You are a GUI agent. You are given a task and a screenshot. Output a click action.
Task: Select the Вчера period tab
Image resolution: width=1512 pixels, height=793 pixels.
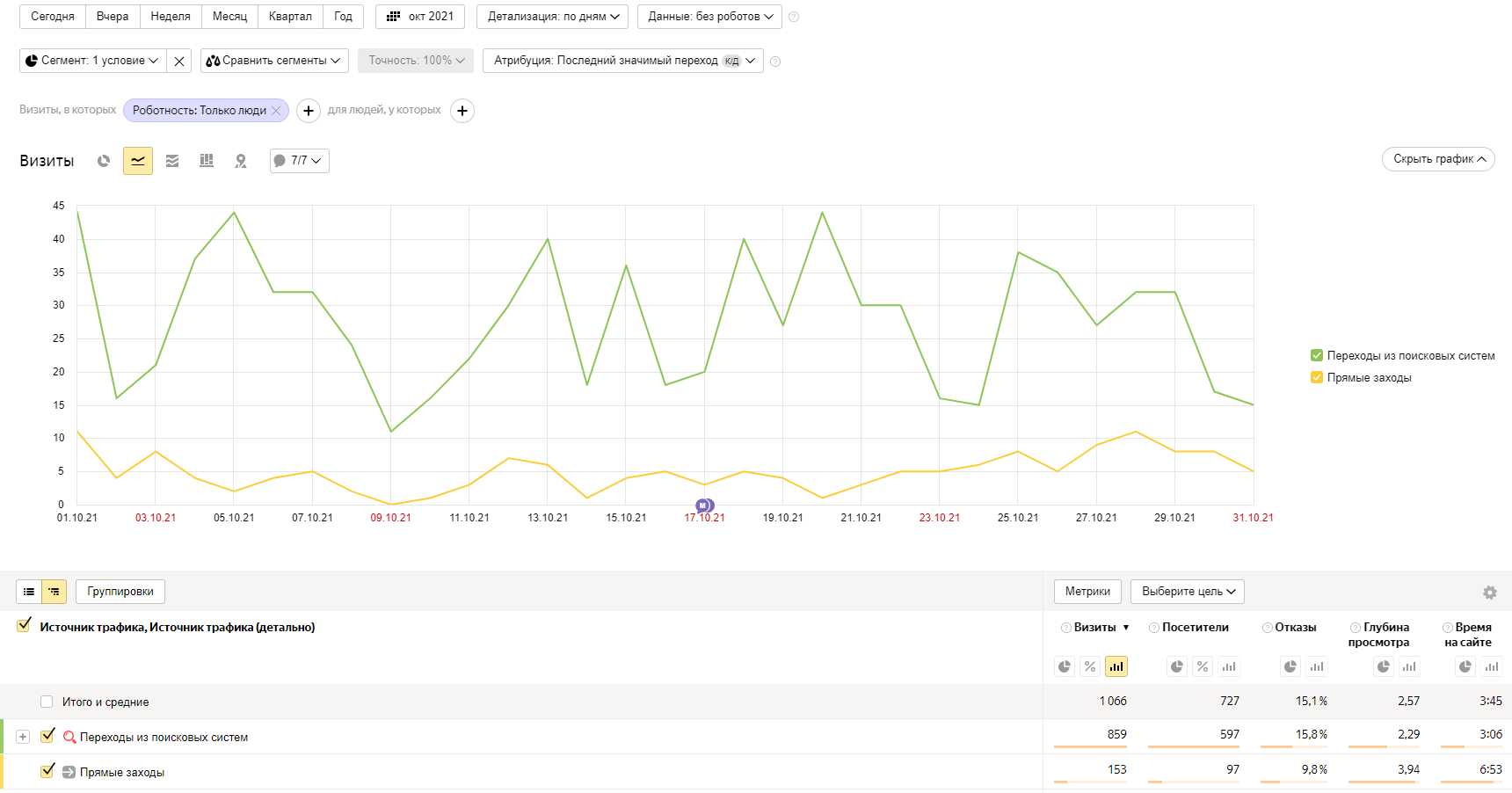coord(113,17)
